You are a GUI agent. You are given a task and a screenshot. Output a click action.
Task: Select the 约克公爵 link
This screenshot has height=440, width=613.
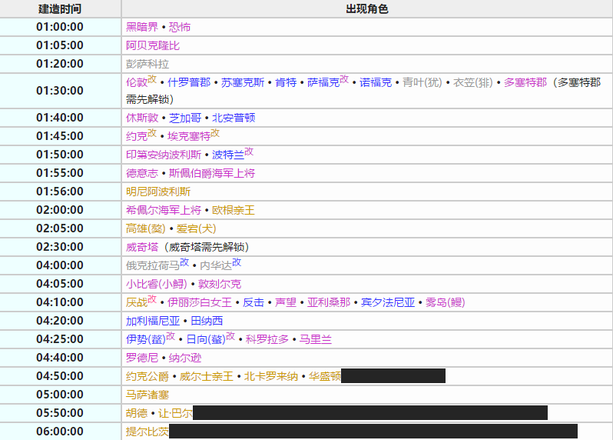click(x=147, y=376)
